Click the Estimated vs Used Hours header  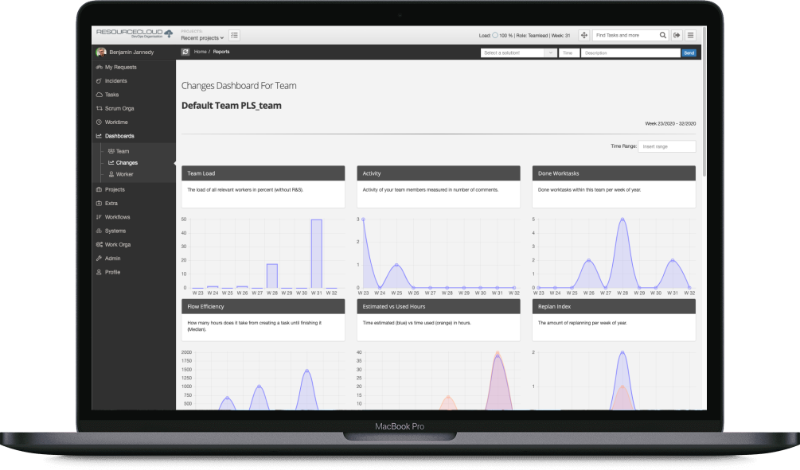(439, 307)
